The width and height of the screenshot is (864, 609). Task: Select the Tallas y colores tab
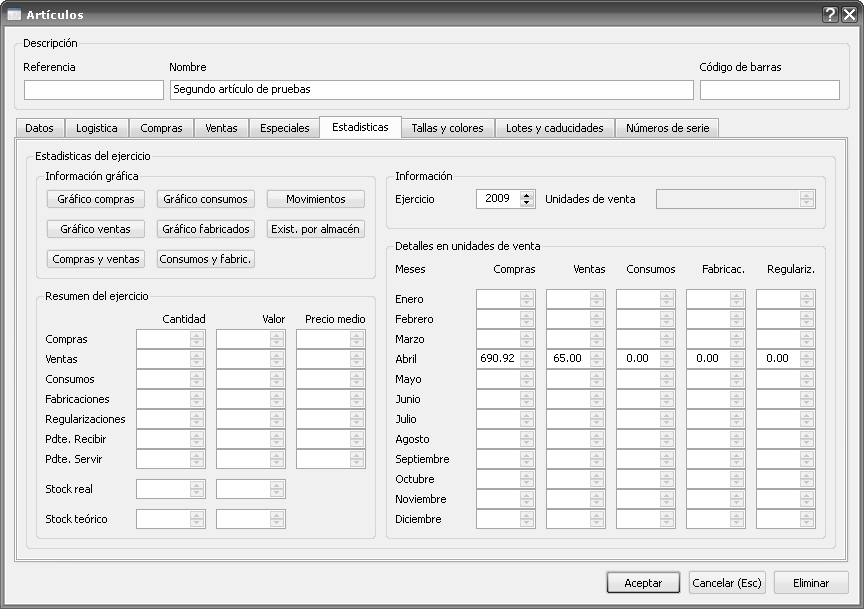coord(447,128)
